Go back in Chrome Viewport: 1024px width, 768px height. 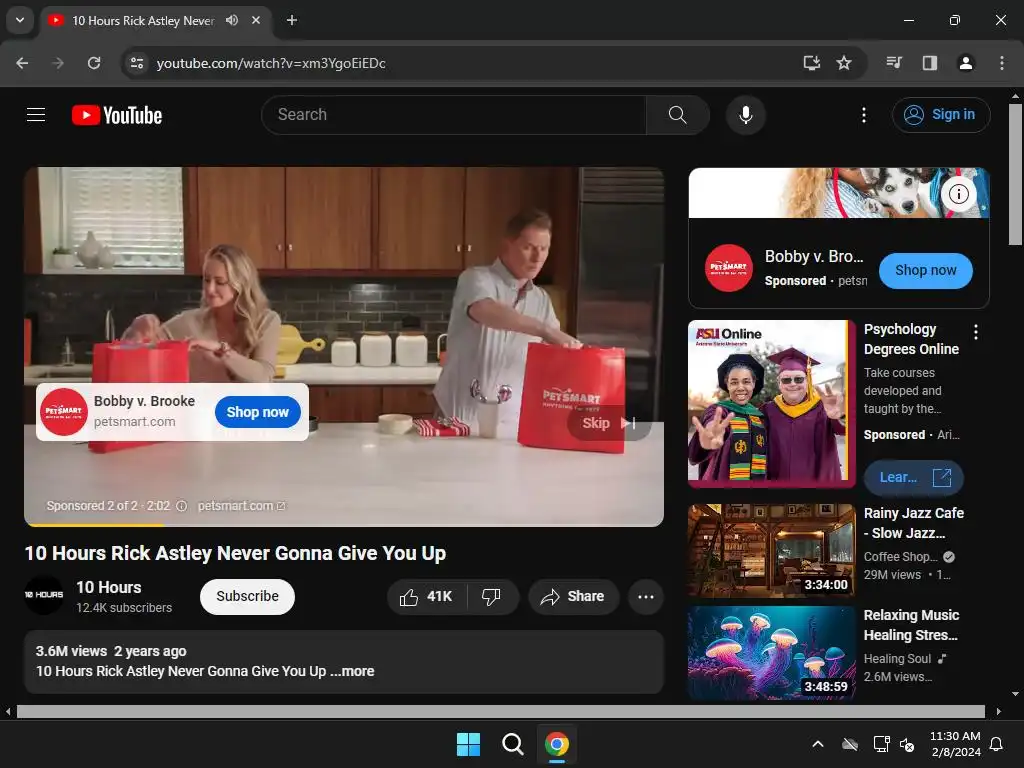click(22, 63)
